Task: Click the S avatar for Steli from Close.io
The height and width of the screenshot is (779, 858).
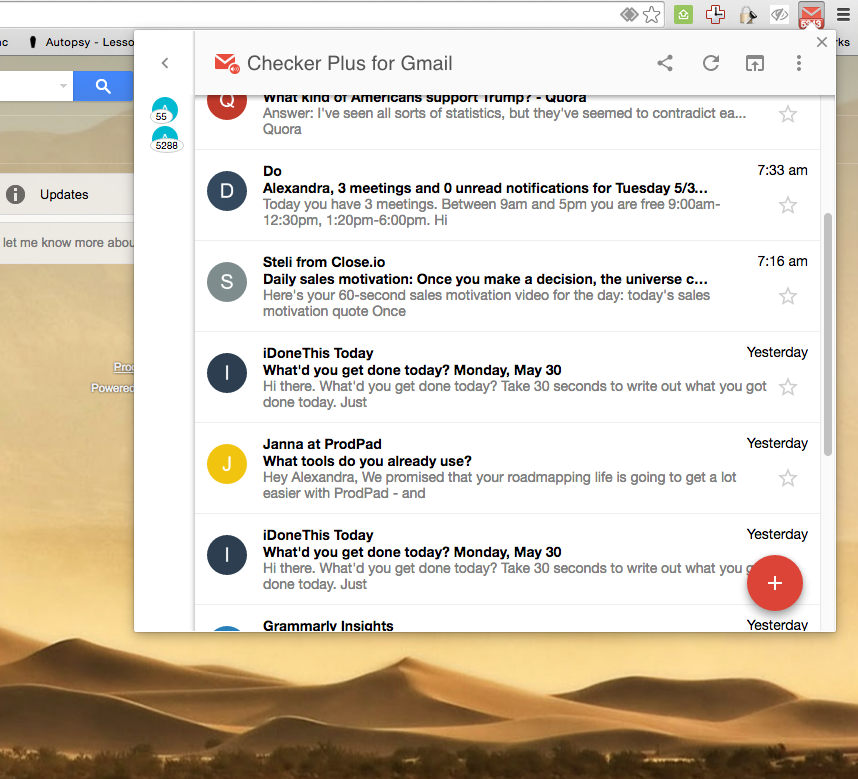Action: [x=227, y=282]
